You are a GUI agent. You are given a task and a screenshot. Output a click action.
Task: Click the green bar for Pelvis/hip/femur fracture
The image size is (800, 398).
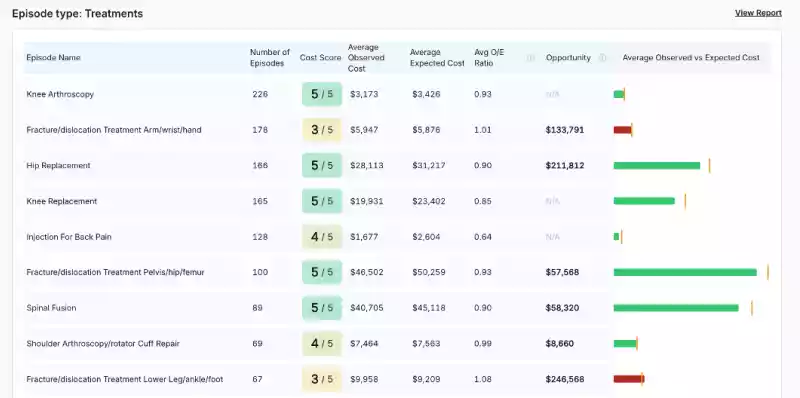[x=685, y=272]
